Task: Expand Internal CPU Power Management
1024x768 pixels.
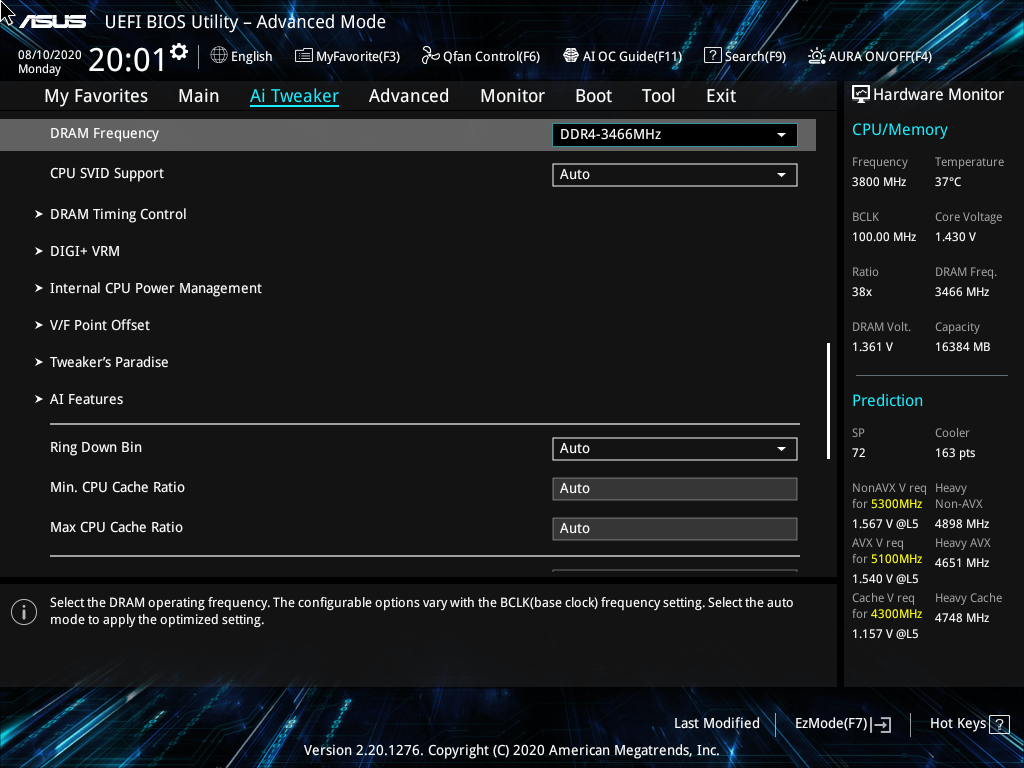Action: coord(155,288)
